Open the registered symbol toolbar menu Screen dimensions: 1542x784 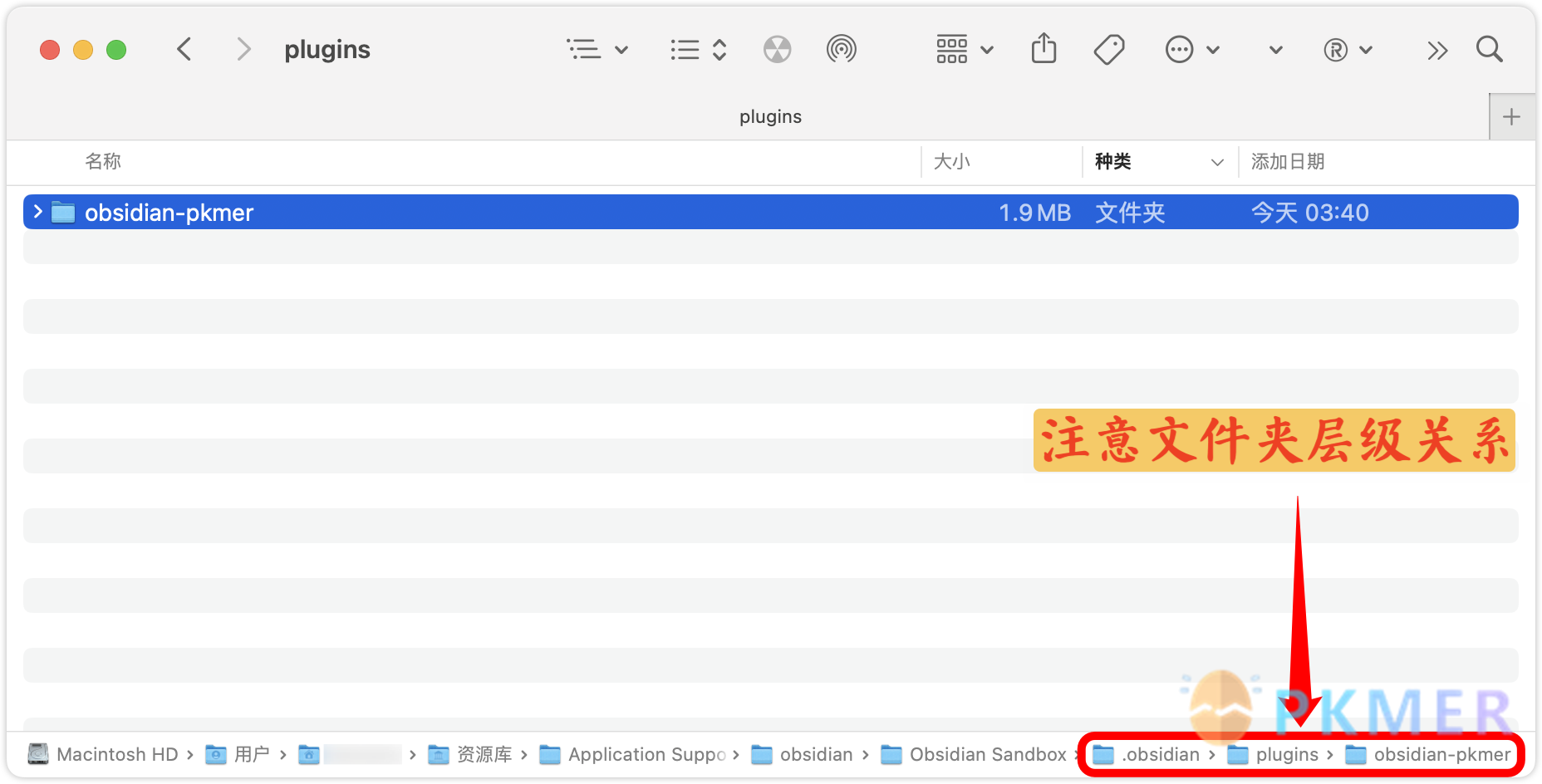point(1348,51)
